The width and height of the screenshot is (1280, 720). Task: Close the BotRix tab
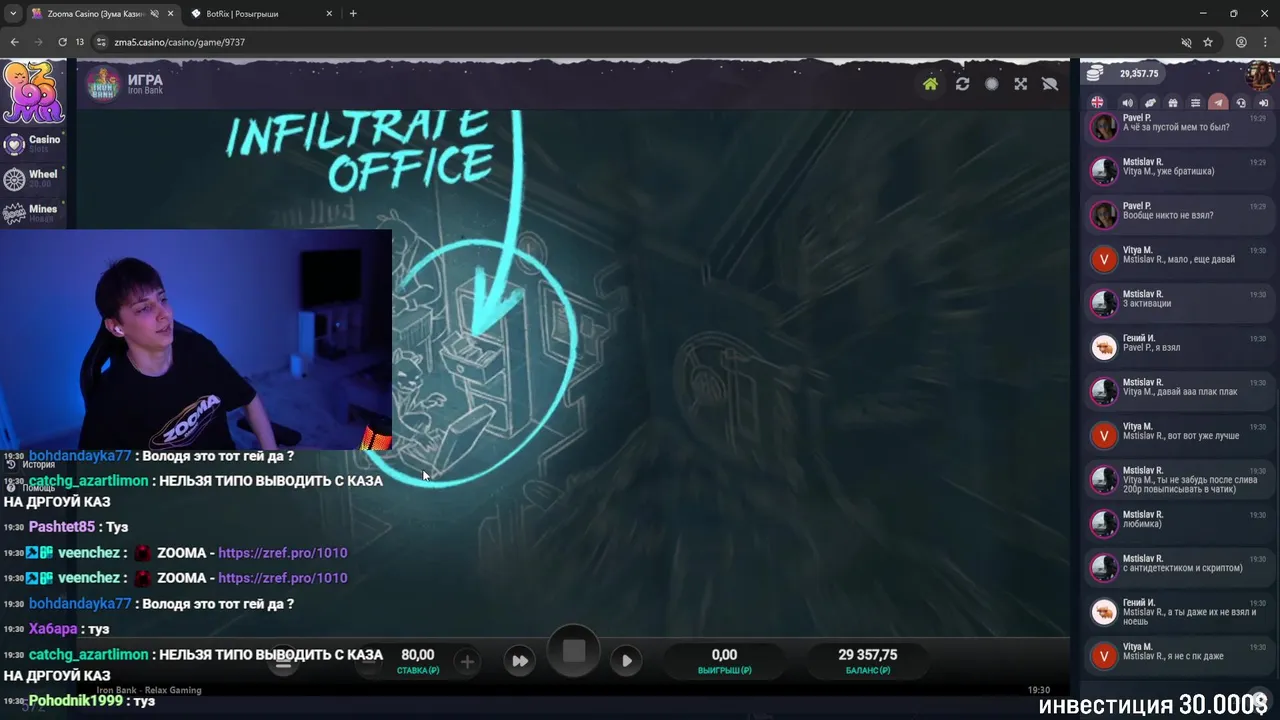pyautogui.click(x=329, y=14)
